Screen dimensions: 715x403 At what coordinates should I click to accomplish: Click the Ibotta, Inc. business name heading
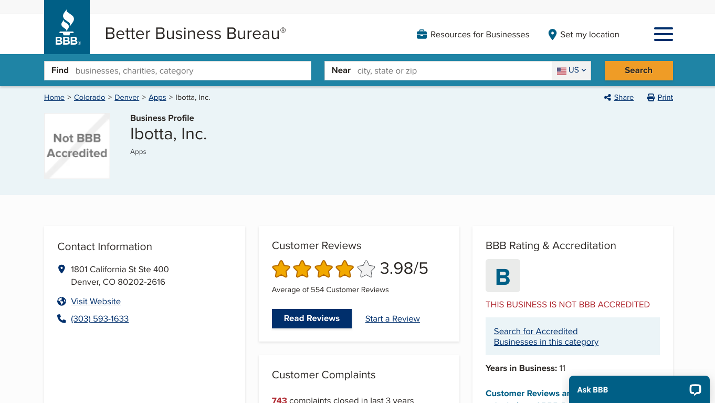(x=168, y=134)
